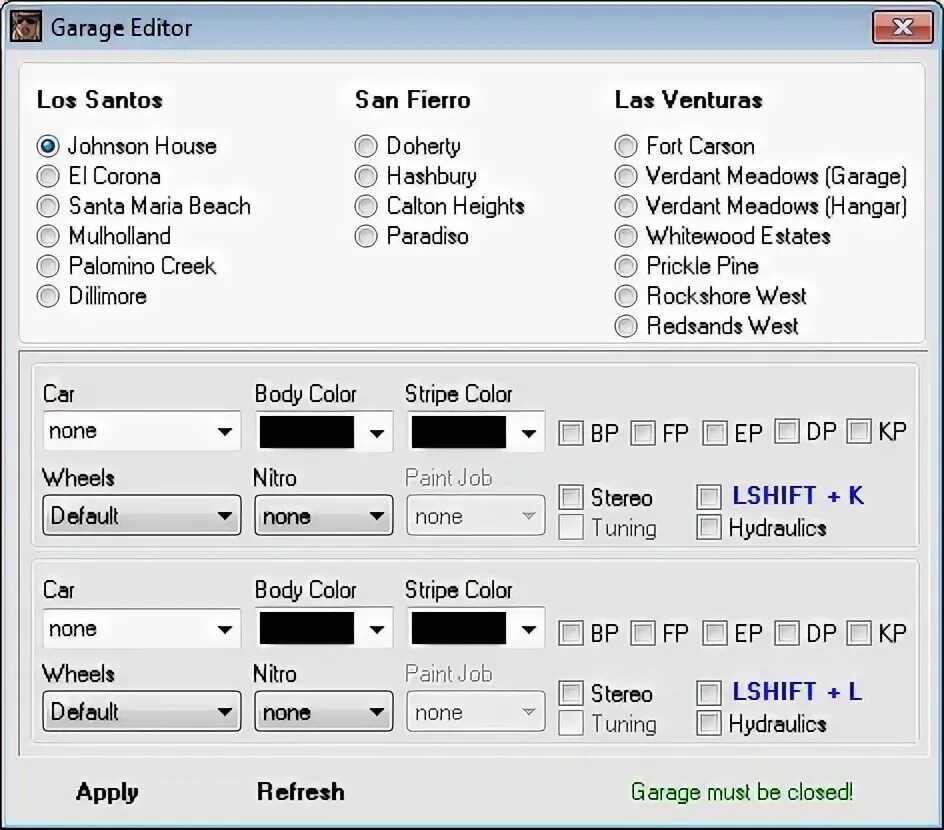The image size is (944, 830).
Task: Click 'Garage must be closed!' status text
Action: [x=742, y=791]
